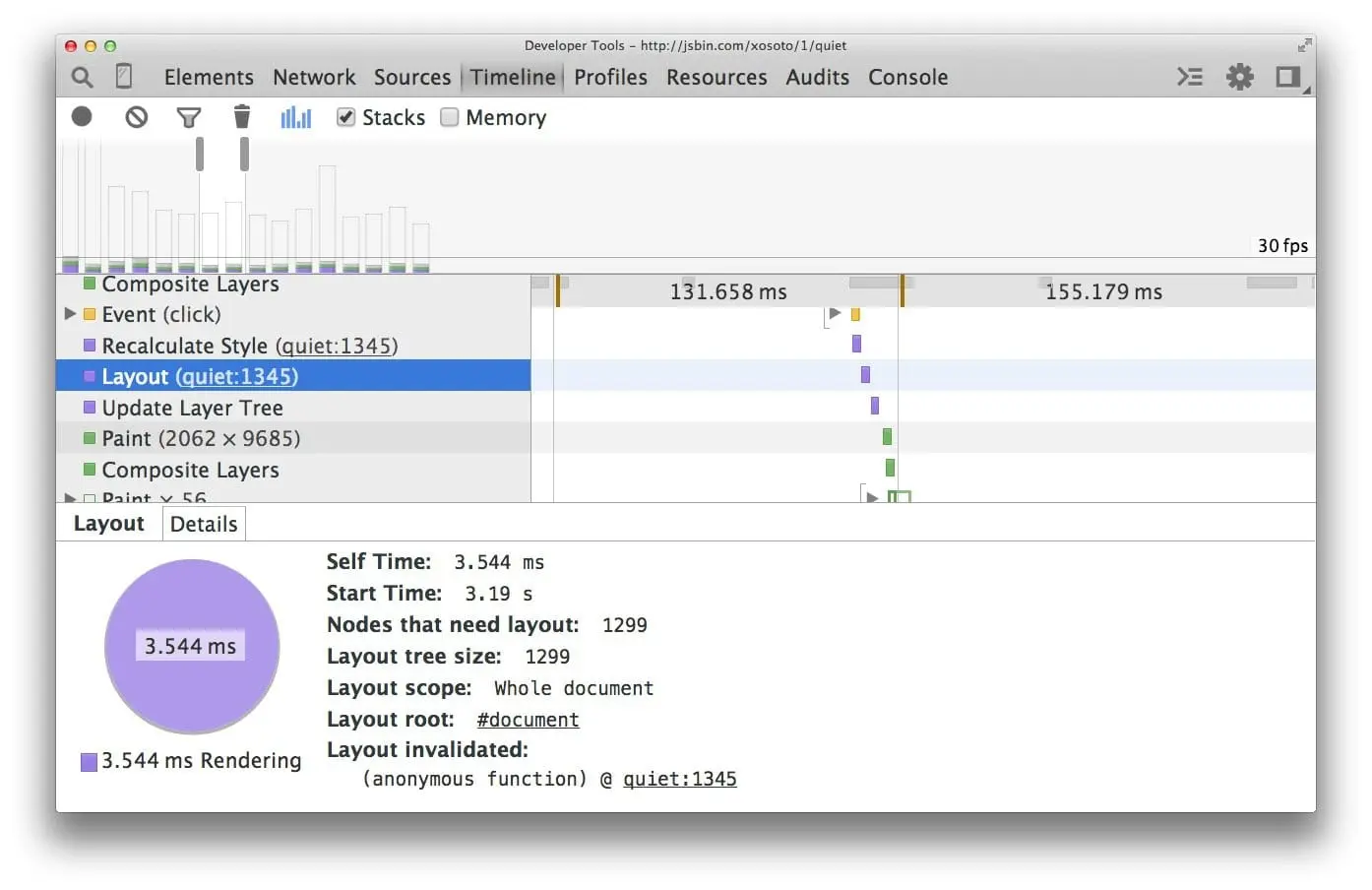
Task: Start recording with the round record button
Action: click(x=82, y=117)
